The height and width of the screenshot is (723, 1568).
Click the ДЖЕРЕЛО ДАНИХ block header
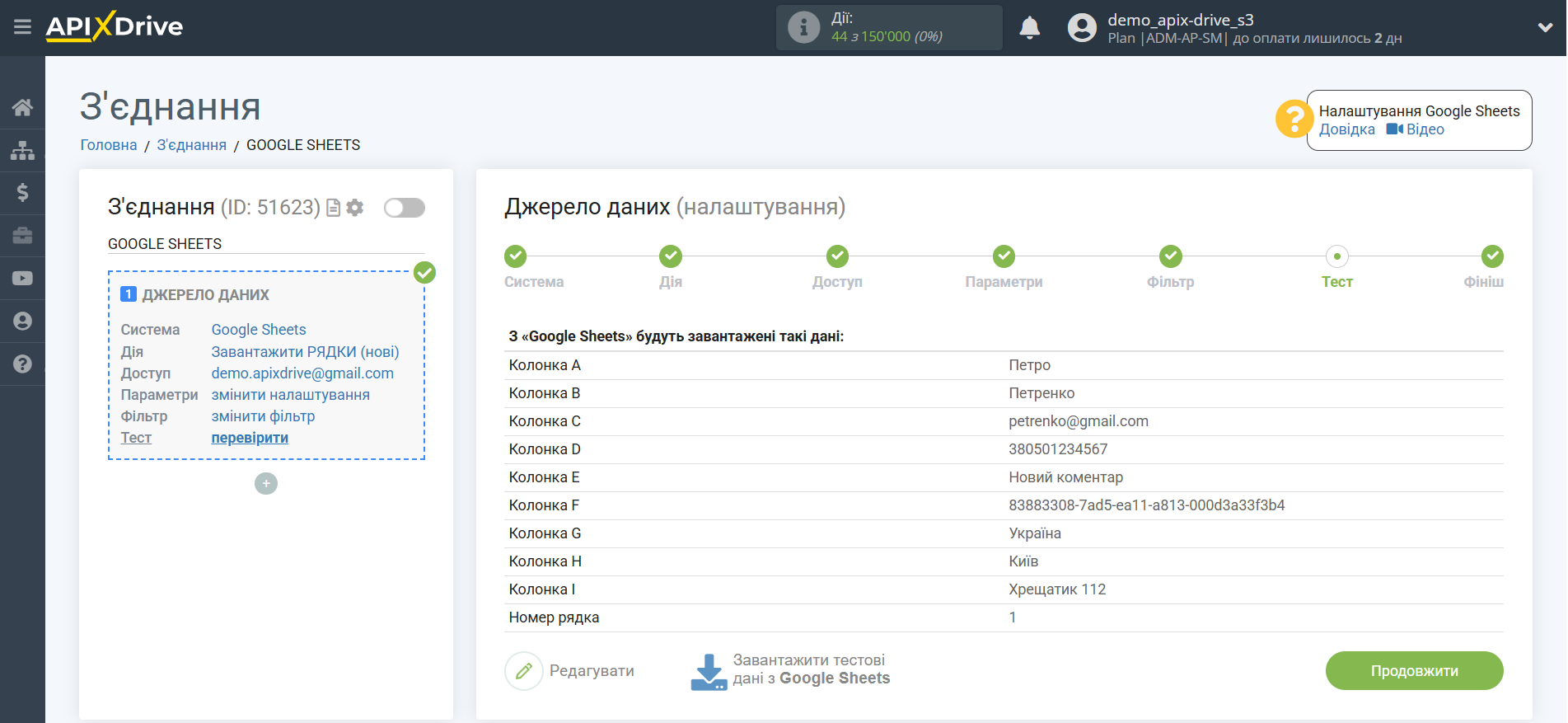point(205,295)
